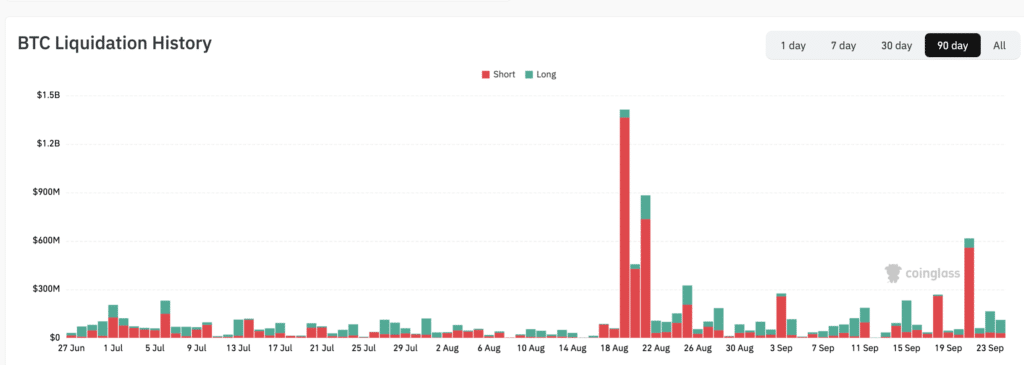Image resolution: width=1024 pixels, height=365 pixels.
Task: Click the bar above 1 Jul
Action: [113, 321]
